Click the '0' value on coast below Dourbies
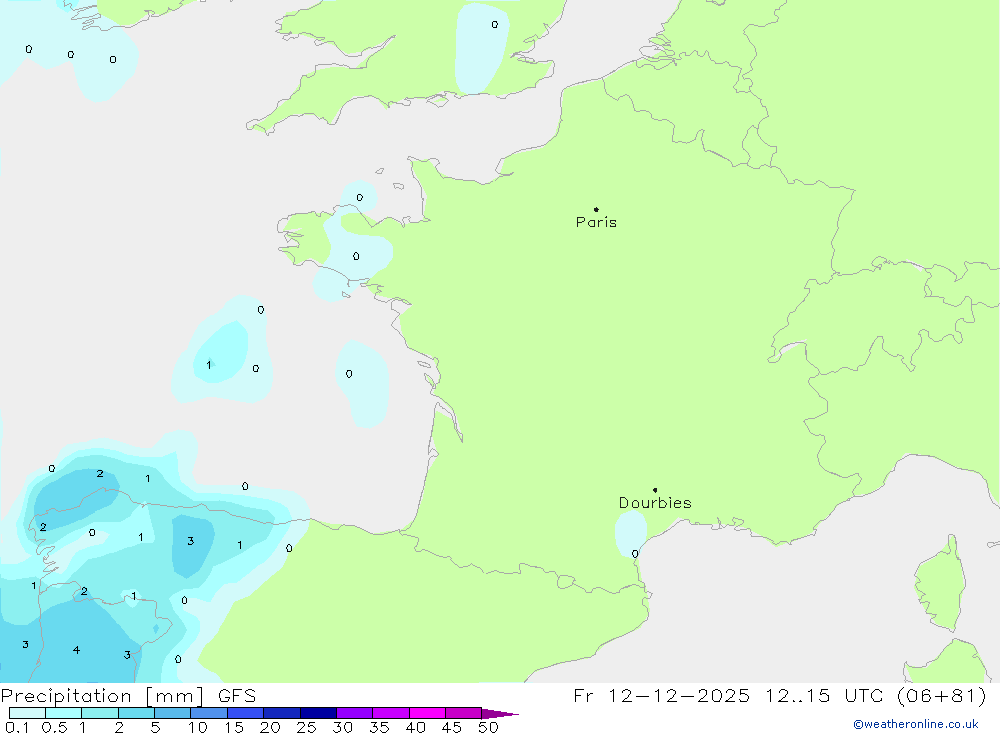 pos(635,554)
